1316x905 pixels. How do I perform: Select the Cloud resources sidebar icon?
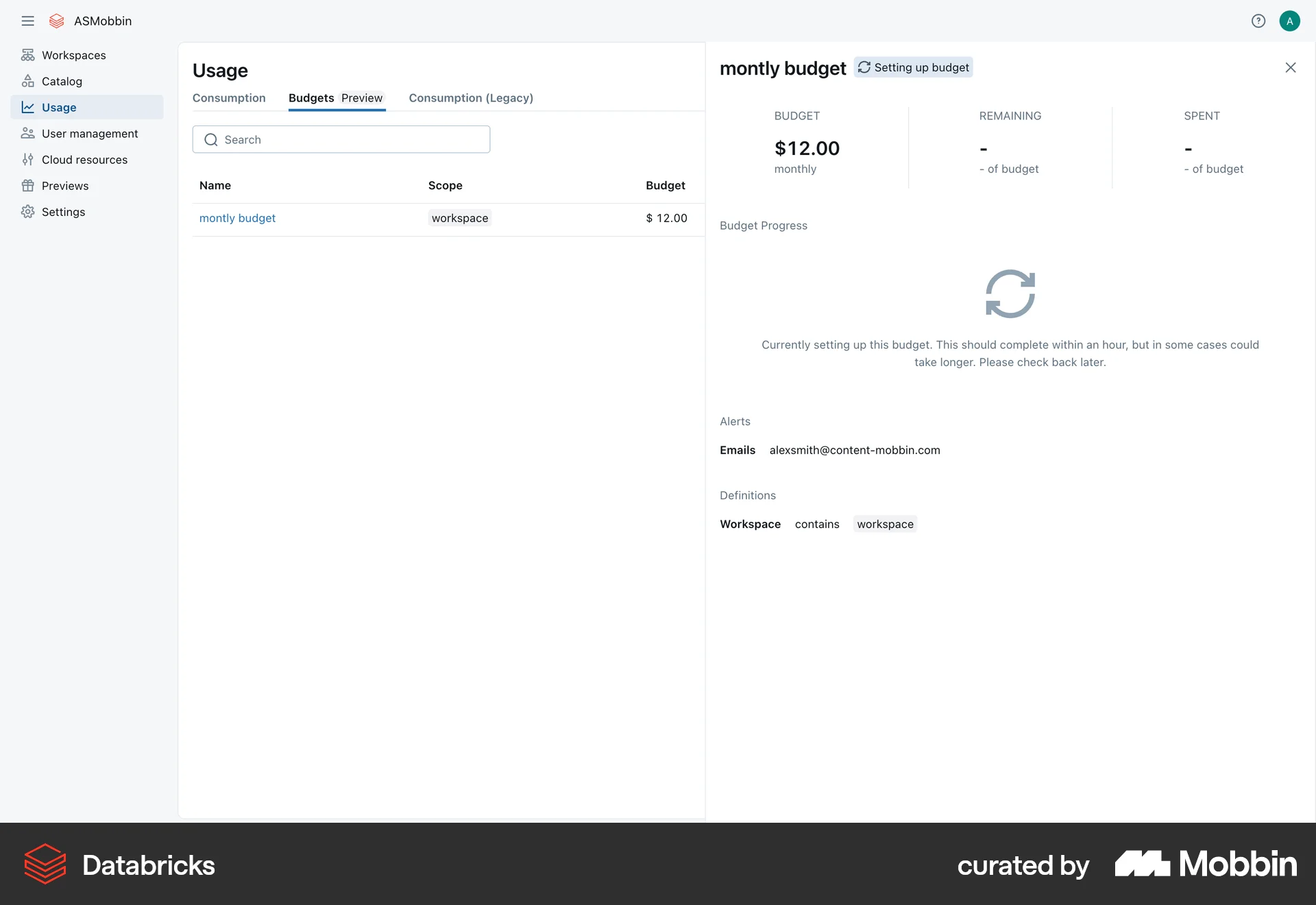click(x=28, y=159)
